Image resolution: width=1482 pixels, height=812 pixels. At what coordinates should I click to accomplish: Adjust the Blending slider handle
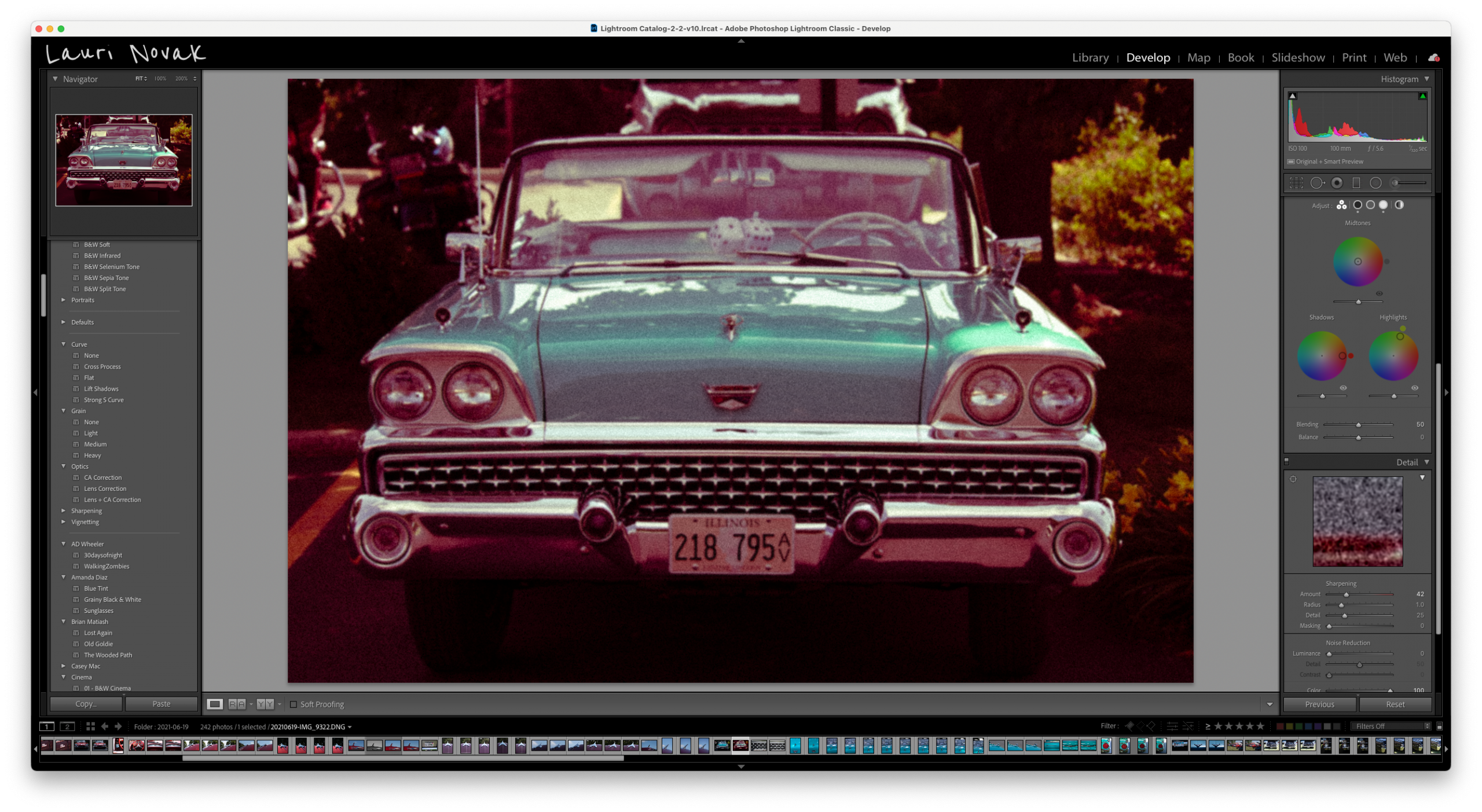click(x=1358, y=425)
